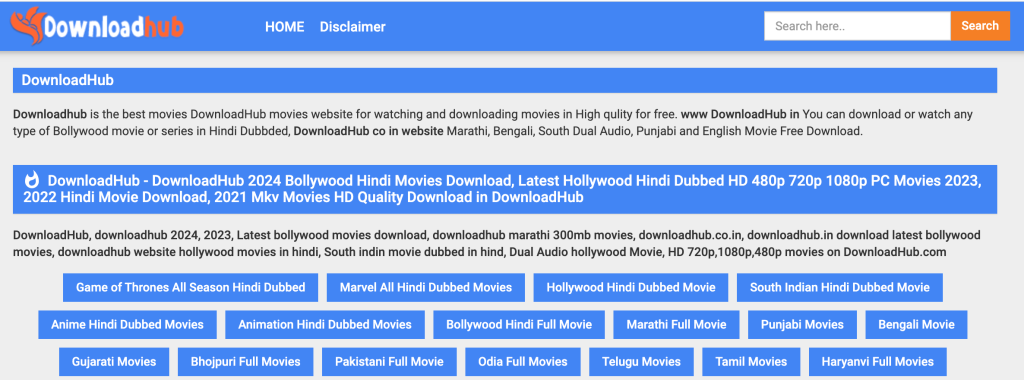The width and height of the screenshot is (1024, 380).
Task: Open the Disclaimer page
Action: coord(353,27)
